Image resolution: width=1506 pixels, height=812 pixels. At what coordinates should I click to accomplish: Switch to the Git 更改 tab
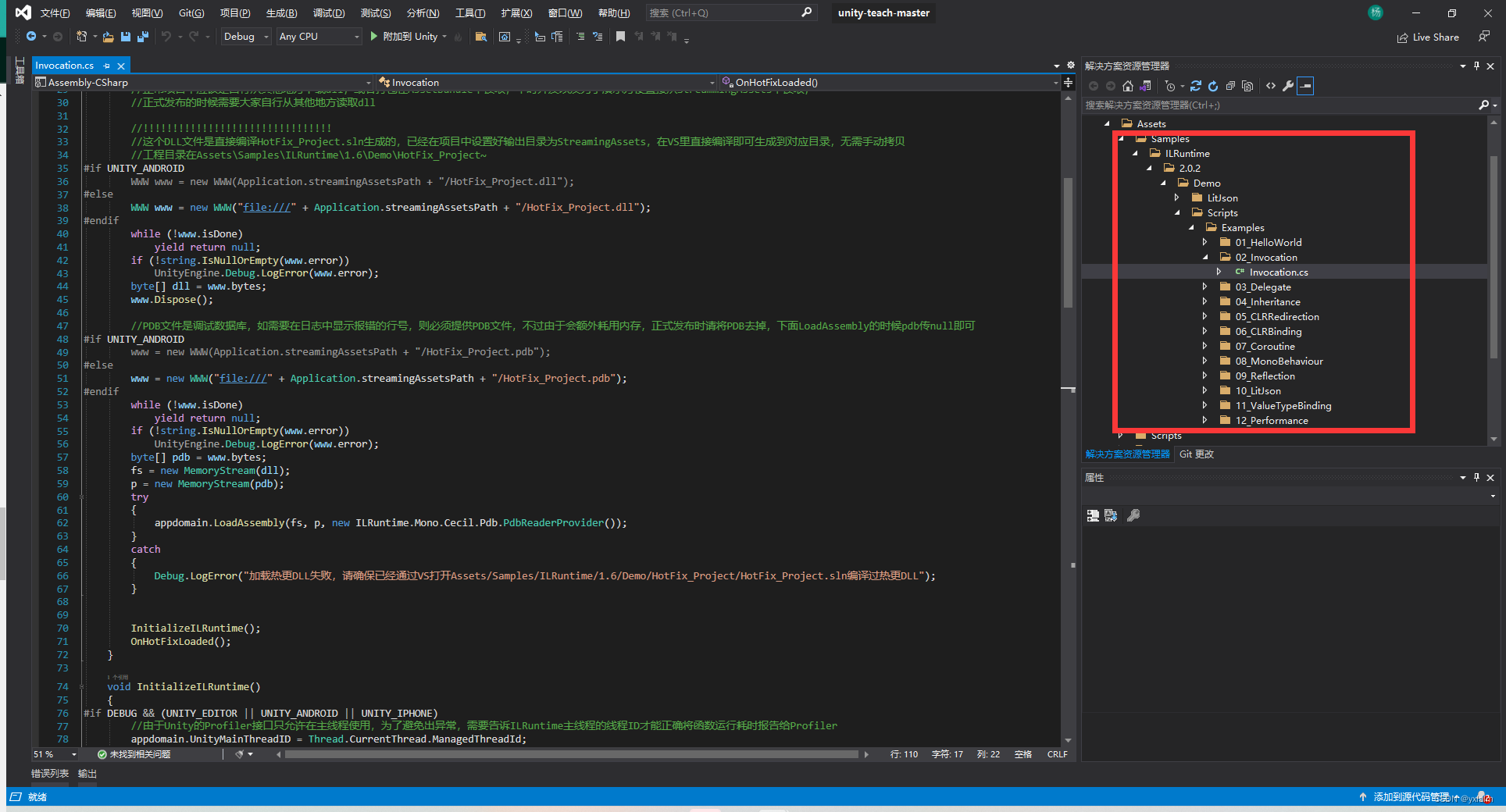1196,454
